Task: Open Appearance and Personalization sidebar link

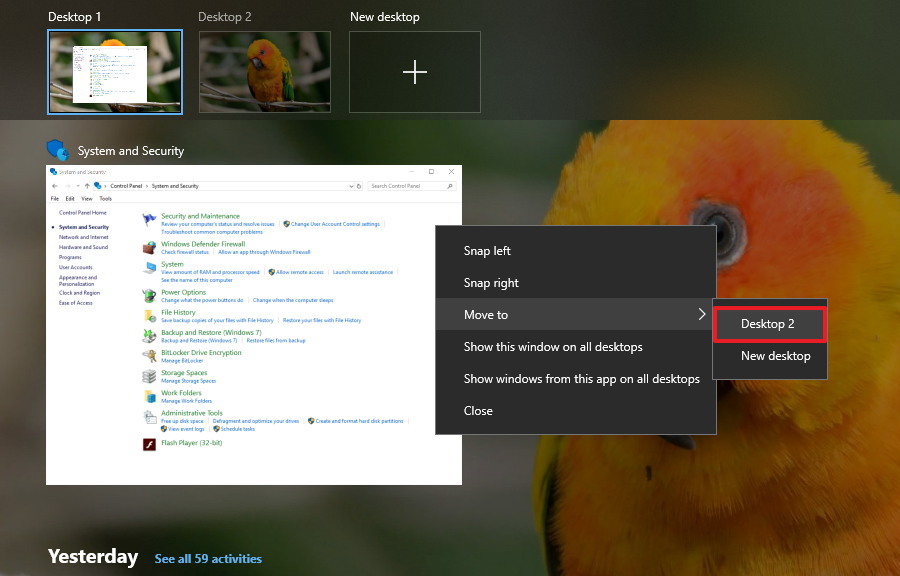Action: tap(77, 281)
